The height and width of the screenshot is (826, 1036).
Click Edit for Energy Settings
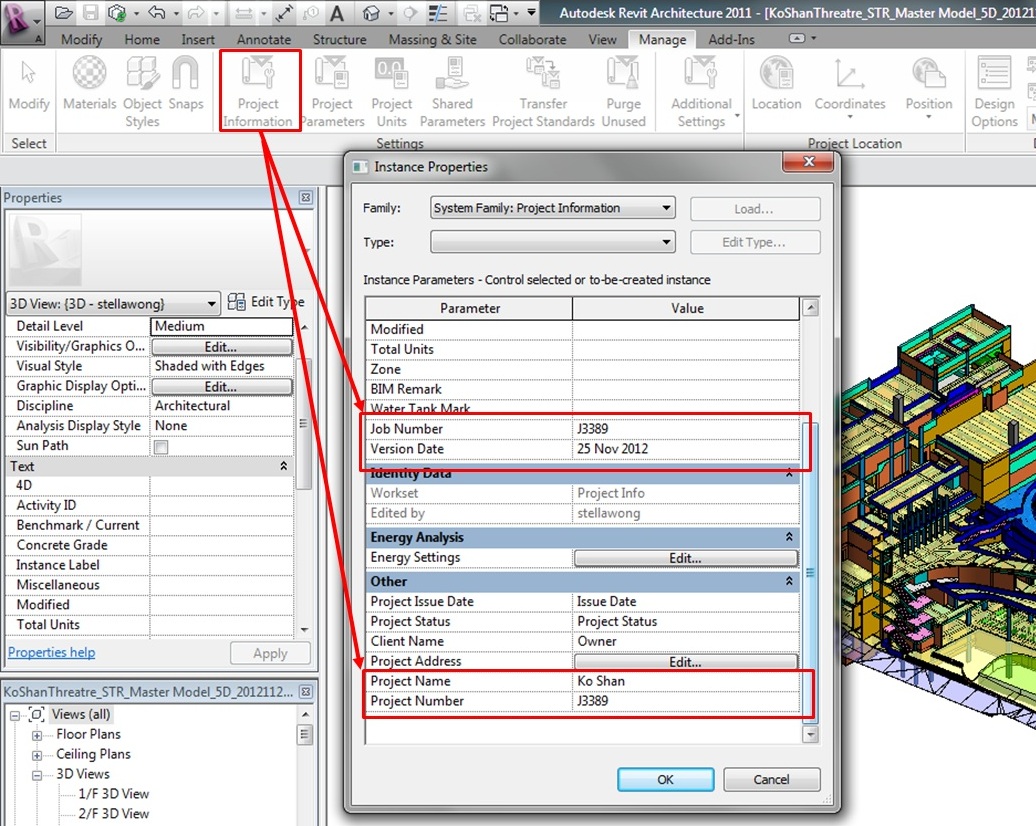685,558
